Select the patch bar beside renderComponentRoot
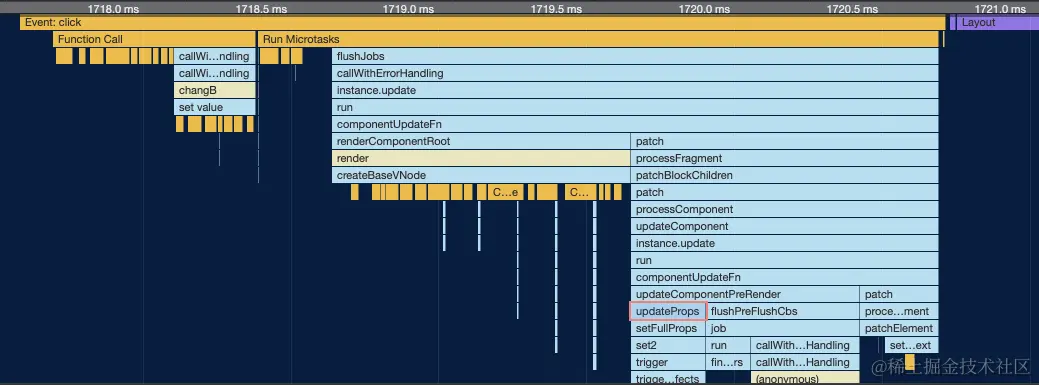This screenshot has width=1039, height=385. point(785,142)
